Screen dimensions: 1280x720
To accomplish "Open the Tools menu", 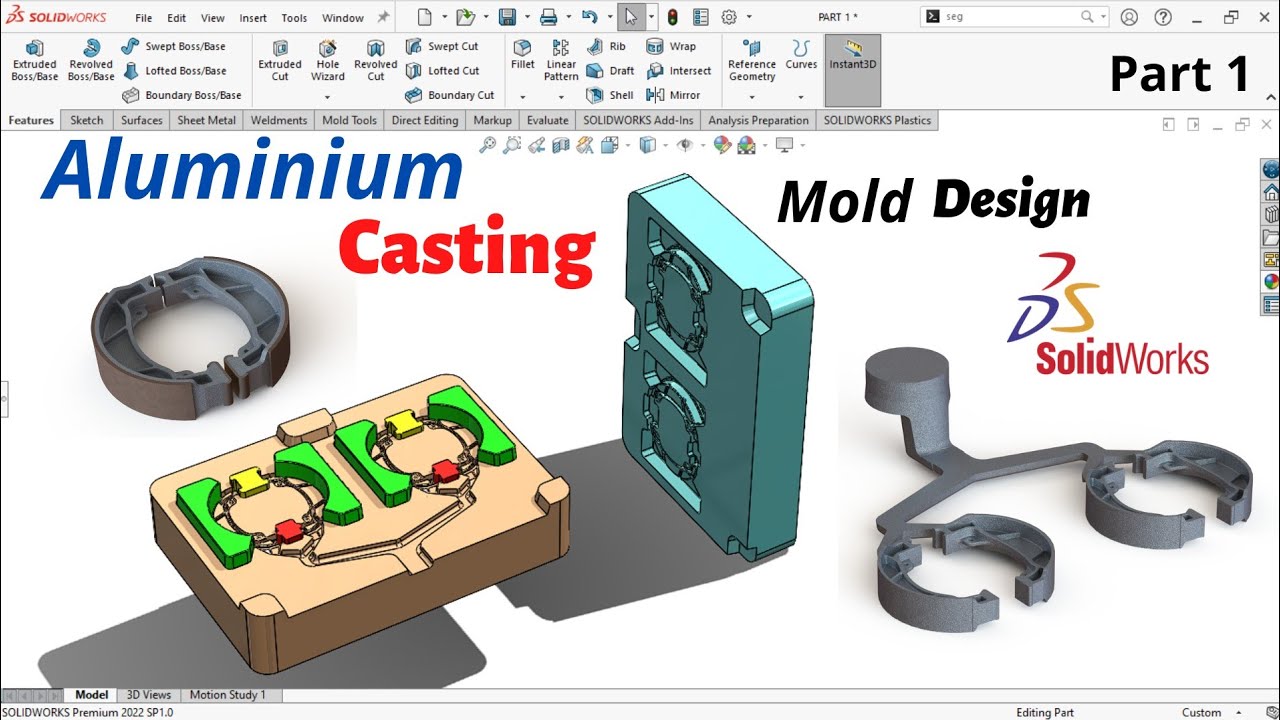I will coord(294,18).
